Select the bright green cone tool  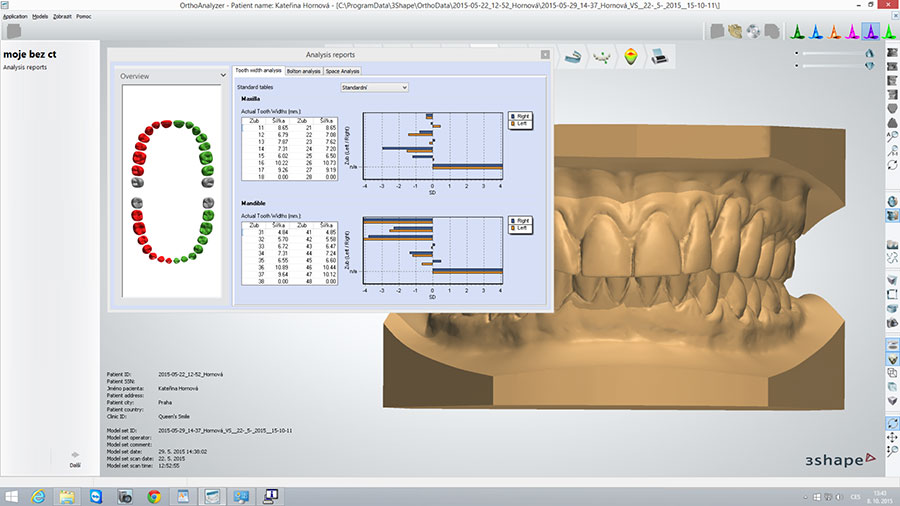coord(889,32)
